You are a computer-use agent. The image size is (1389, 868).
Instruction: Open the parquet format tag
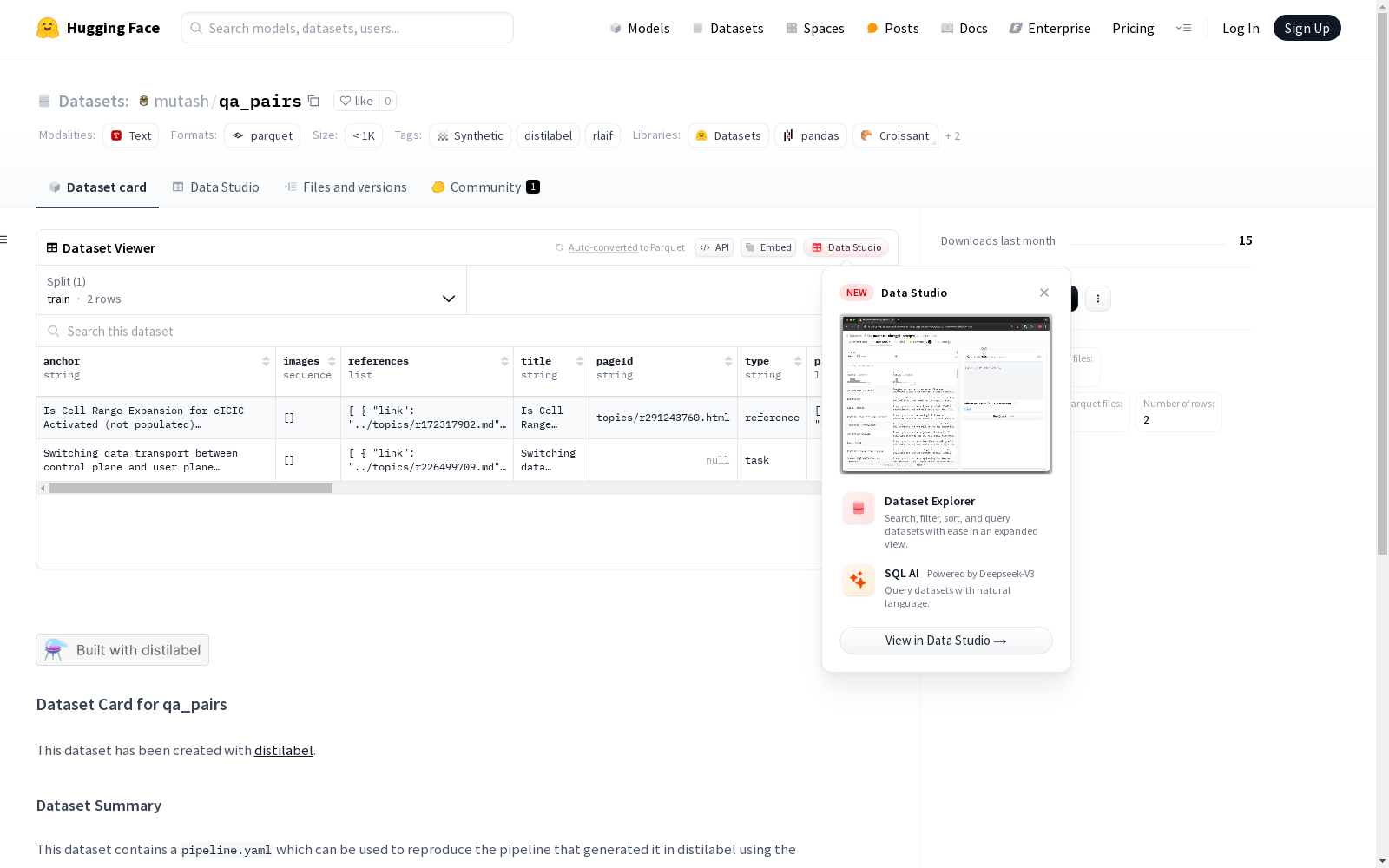[262, 135]
